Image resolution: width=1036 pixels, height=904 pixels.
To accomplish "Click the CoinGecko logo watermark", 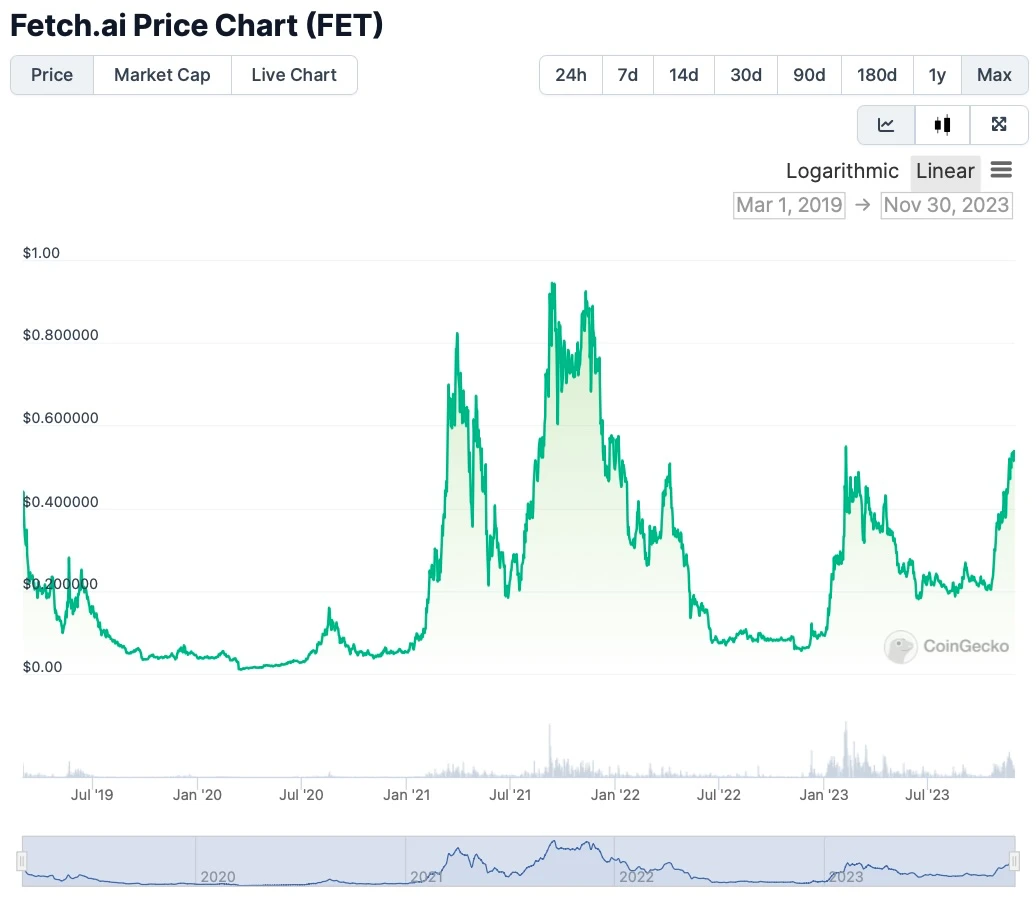I will [x=947, y=647].
